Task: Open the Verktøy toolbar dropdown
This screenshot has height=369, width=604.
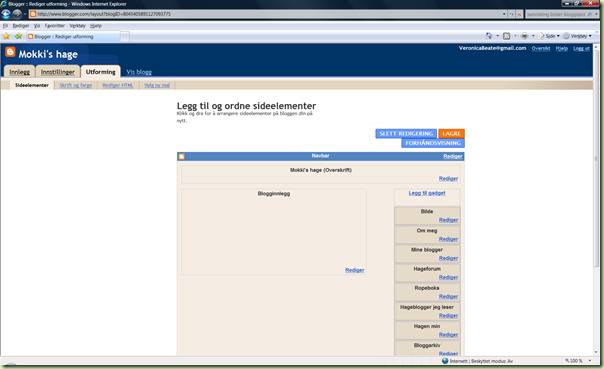Action: [577, 36]
